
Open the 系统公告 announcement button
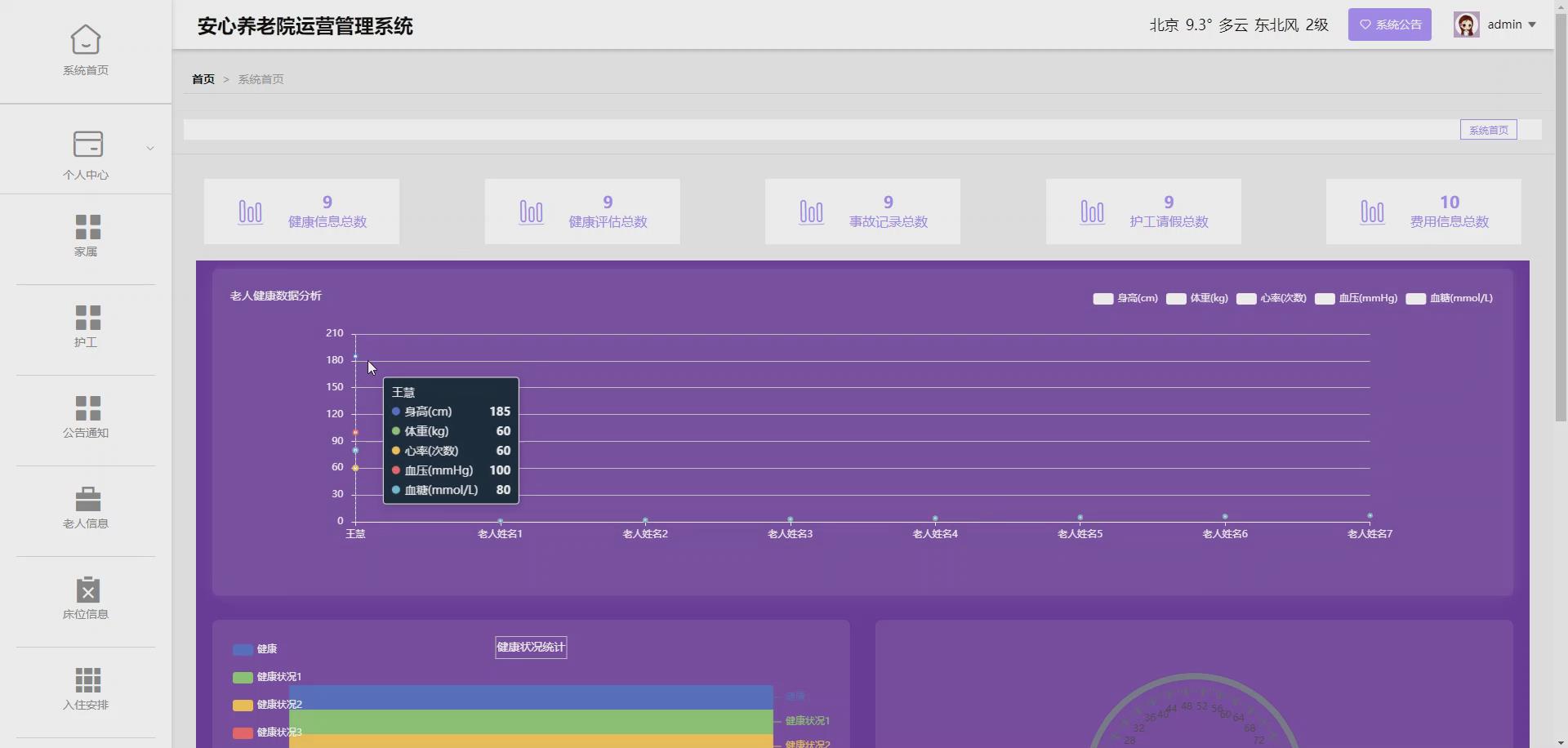[x=1390, y=24]
